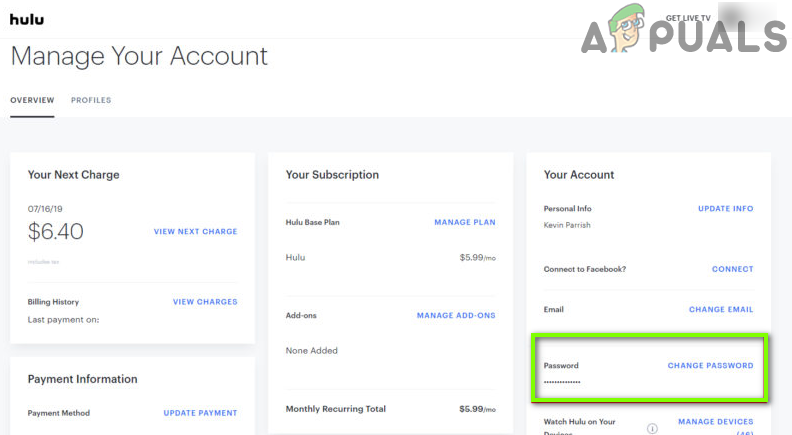Connect account to Facebook
Image resolution: width=792 pixels, height=435 pixels.
coord(732,269)
